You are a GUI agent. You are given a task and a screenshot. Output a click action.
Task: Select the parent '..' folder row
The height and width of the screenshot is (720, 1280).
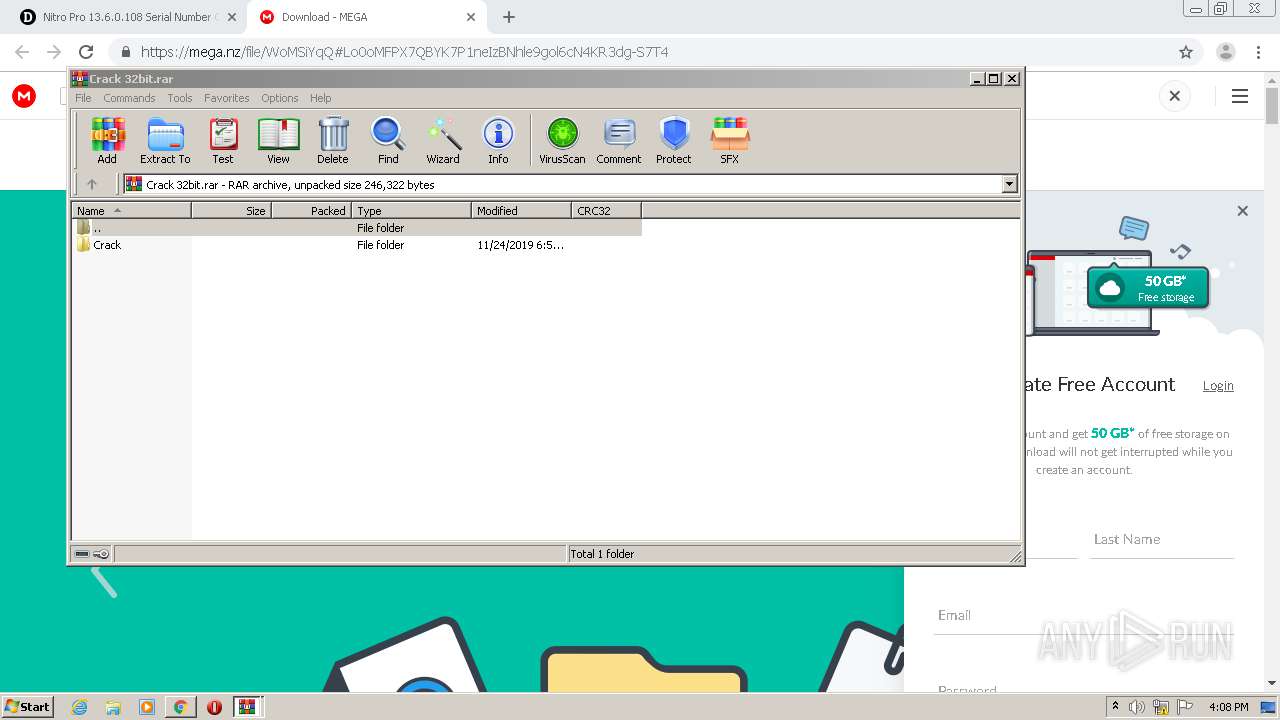pyautogui.click(x=357, y=228)
